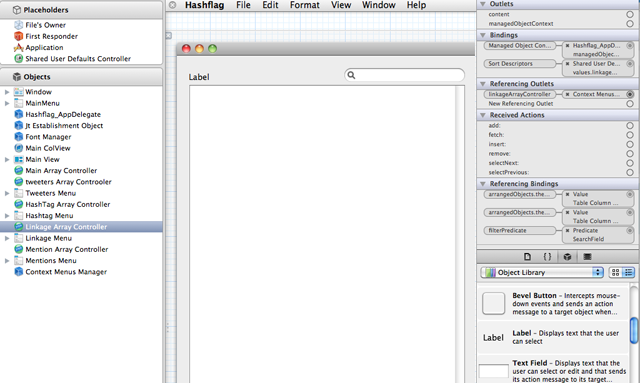This screenshot has height=383, width=640.
Task: Remove the filterPredicate binding connection
Action: click(567, 230)
